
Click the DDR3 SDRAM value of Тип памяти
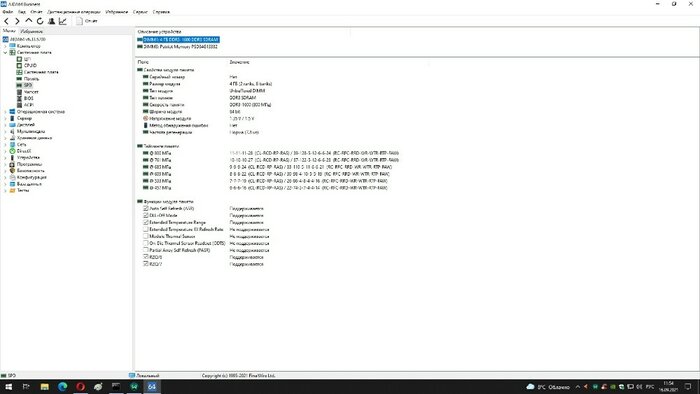[243, 98]
